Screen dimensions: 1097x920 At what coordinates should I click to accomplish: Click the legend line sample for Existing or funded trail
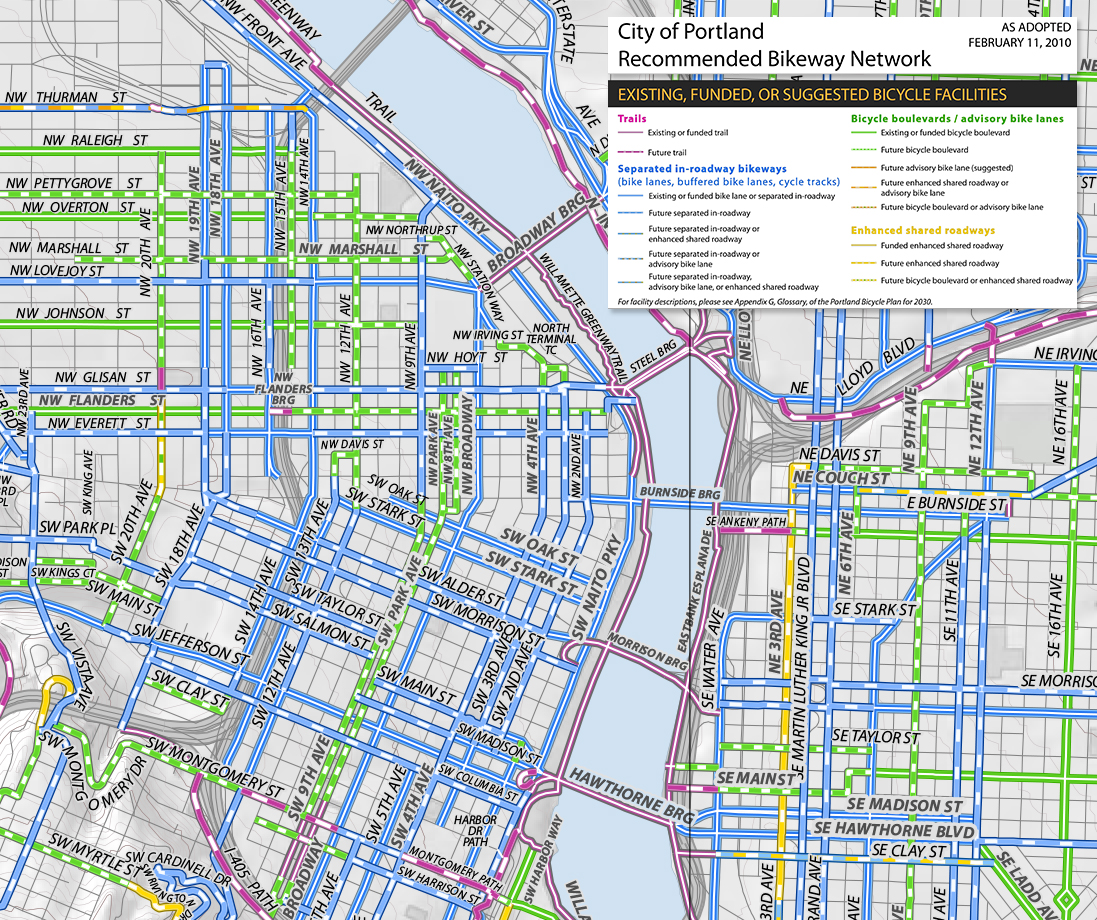point(630,132)
